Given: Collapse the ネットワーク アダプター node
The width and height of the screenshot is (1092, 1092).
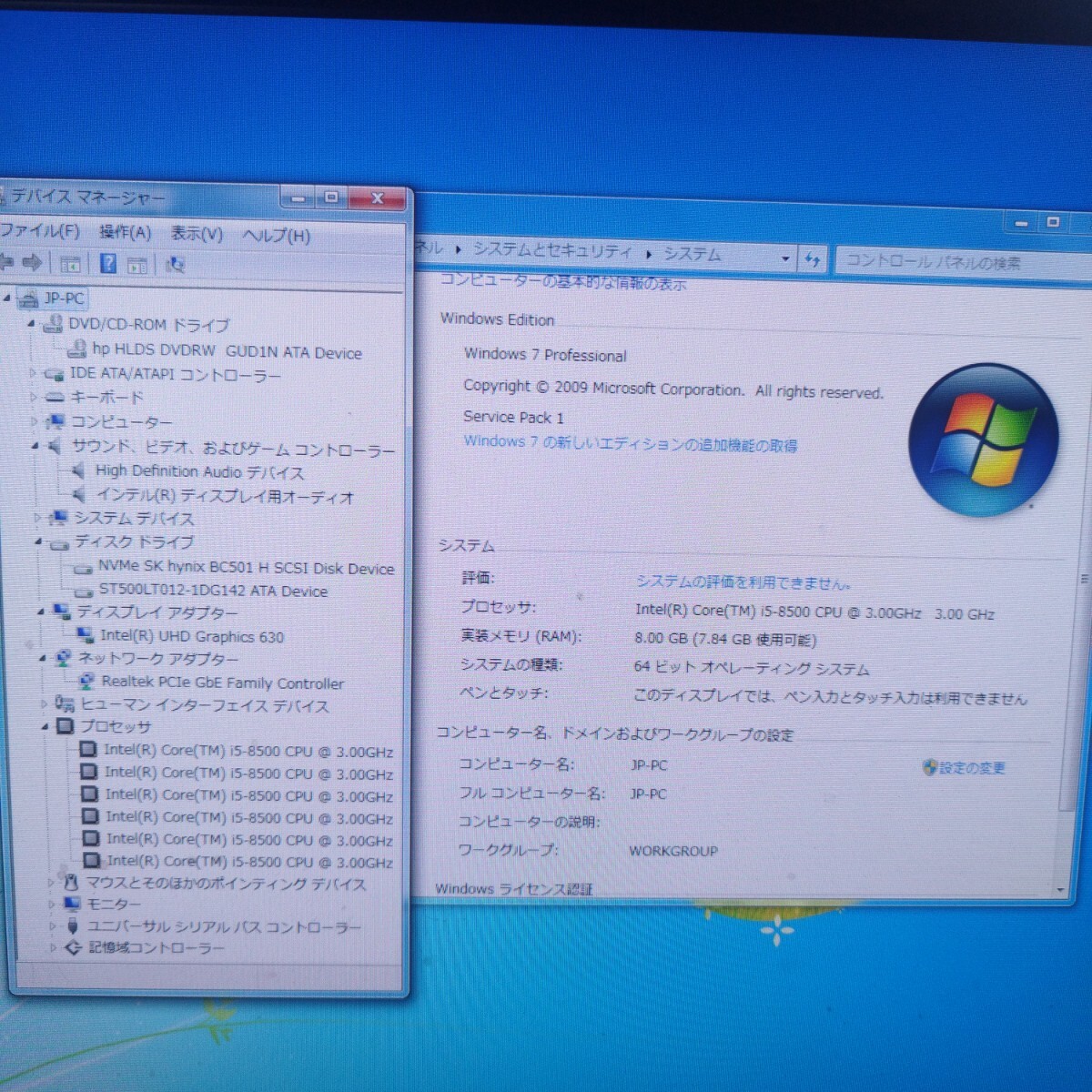Looking at the screenshot, I should point(43,658).
